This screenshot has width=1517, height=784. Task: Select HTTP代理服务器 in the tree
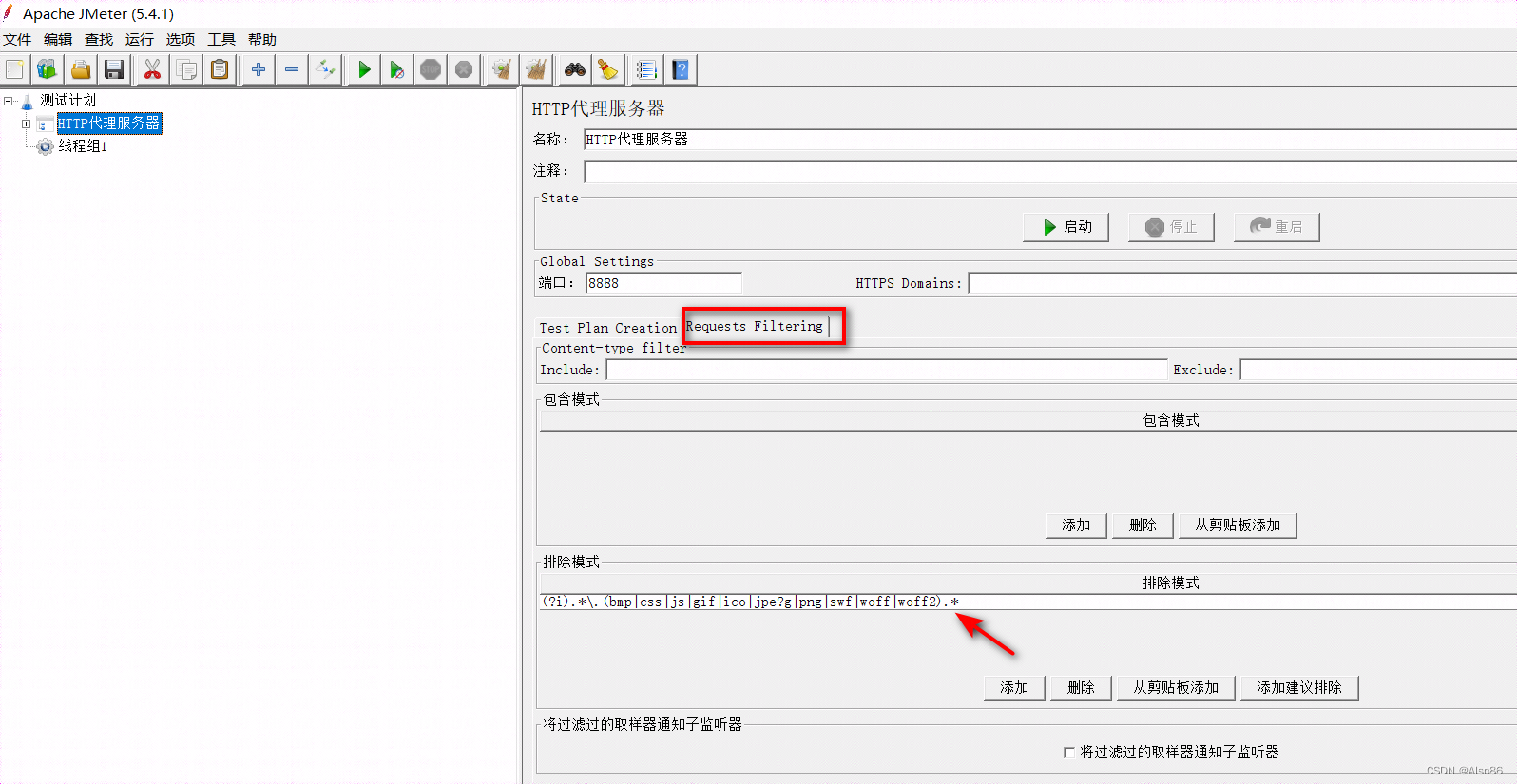tap(108, 124)
